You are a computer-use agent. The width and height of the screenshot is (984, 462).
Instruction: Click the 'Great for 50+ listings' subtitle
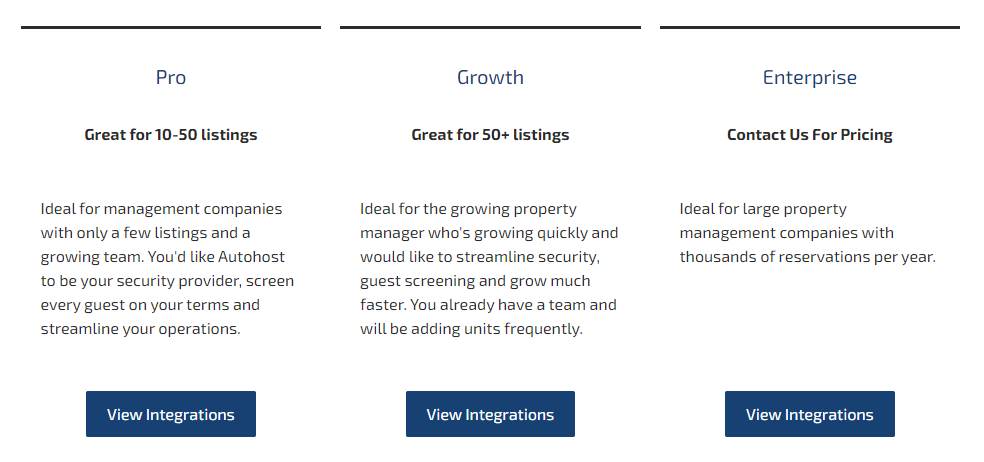pyautogui.click(x=490, y=135)
